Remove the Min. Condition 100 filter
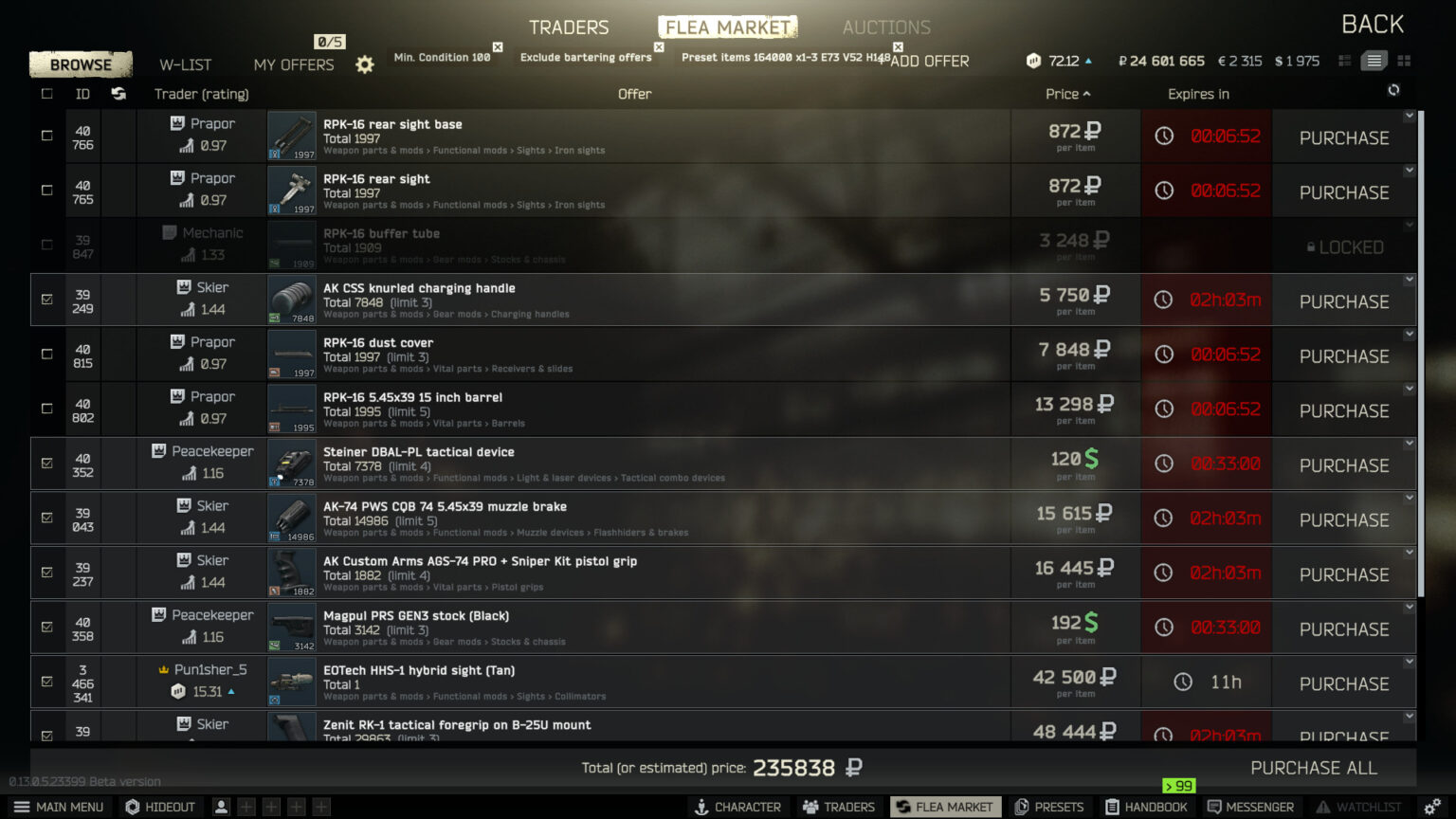 coord(498,46)
